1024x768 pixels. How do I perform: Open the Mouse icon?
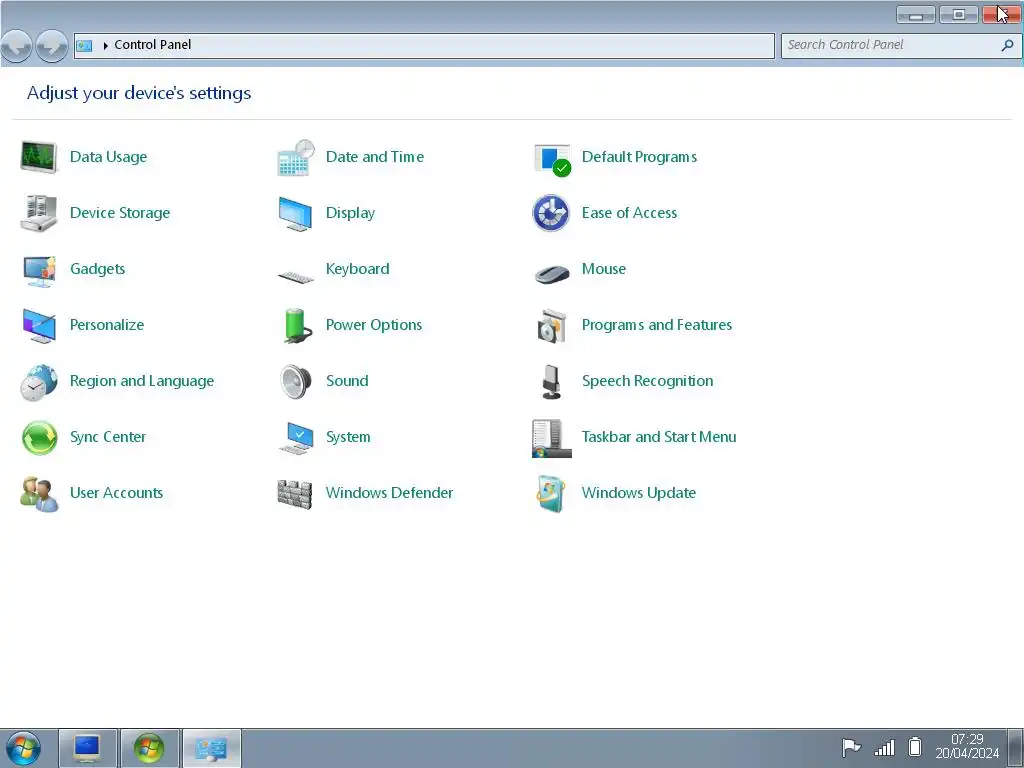(x=552, y=273)
